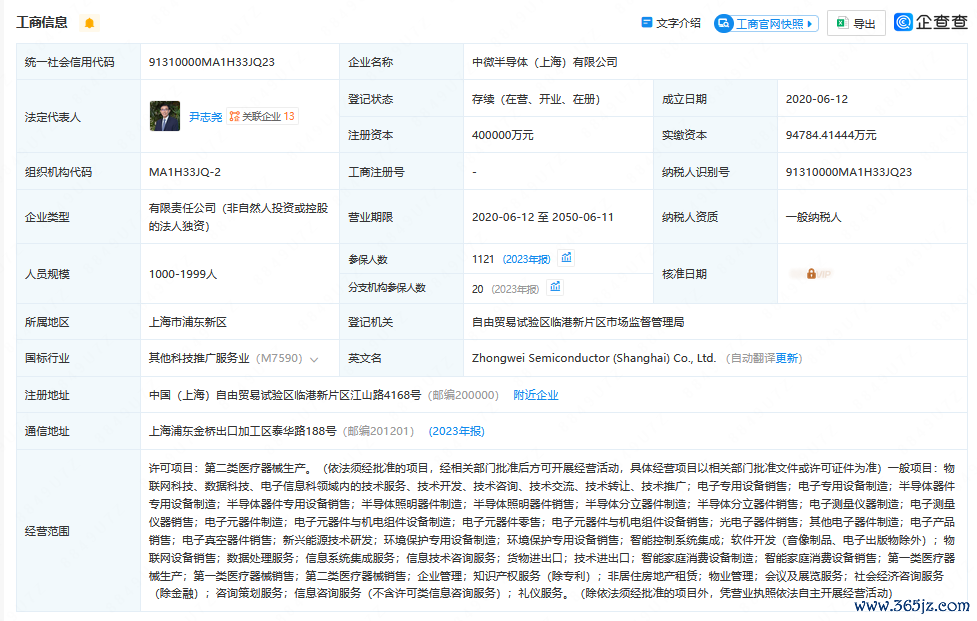
Task: Open the 2023年报 link after the 通信地址 address
Action: [457, 431]
